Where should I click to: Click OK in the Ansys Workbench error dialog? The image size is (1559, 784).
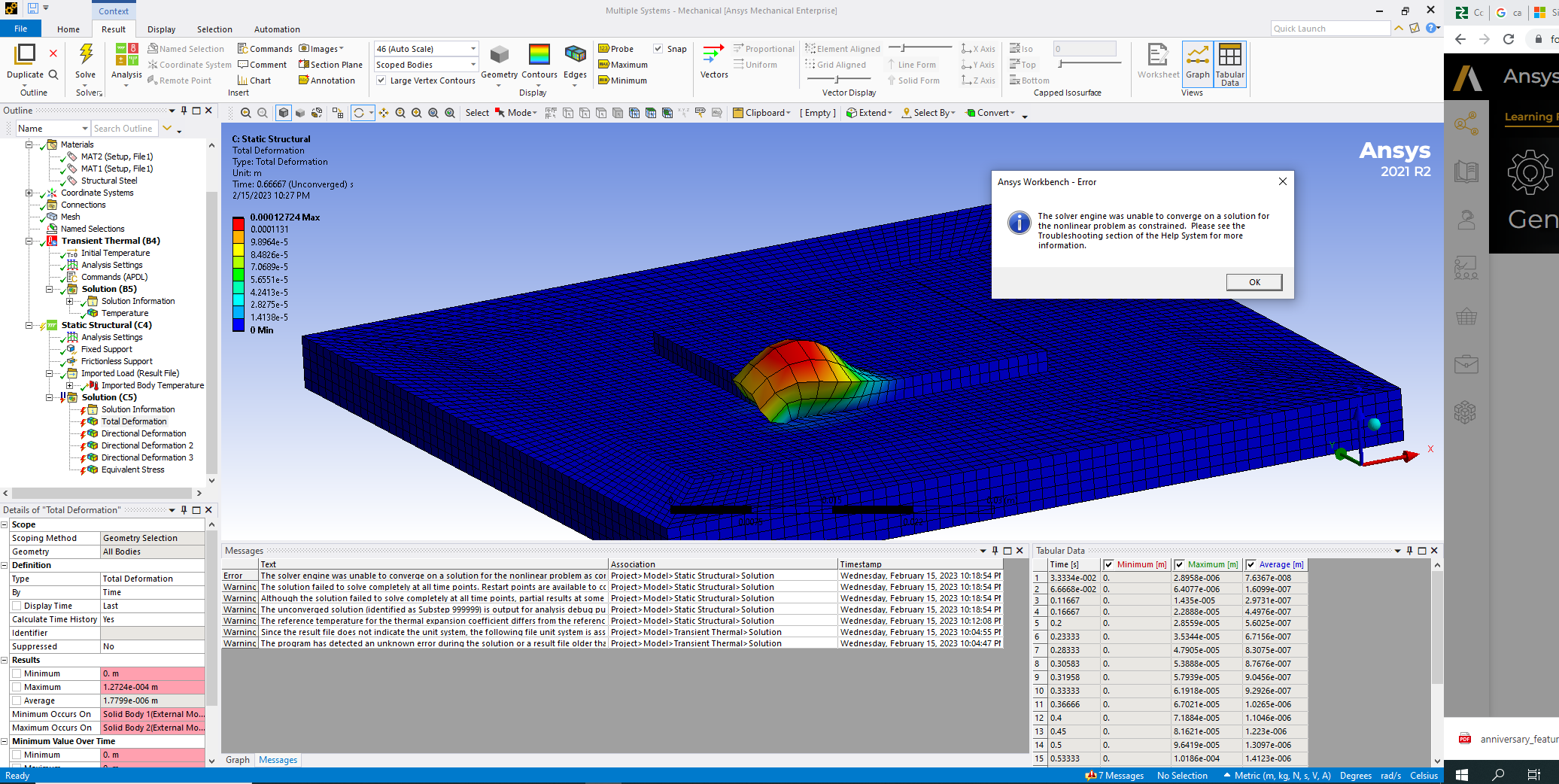[x=1254, y=282]
